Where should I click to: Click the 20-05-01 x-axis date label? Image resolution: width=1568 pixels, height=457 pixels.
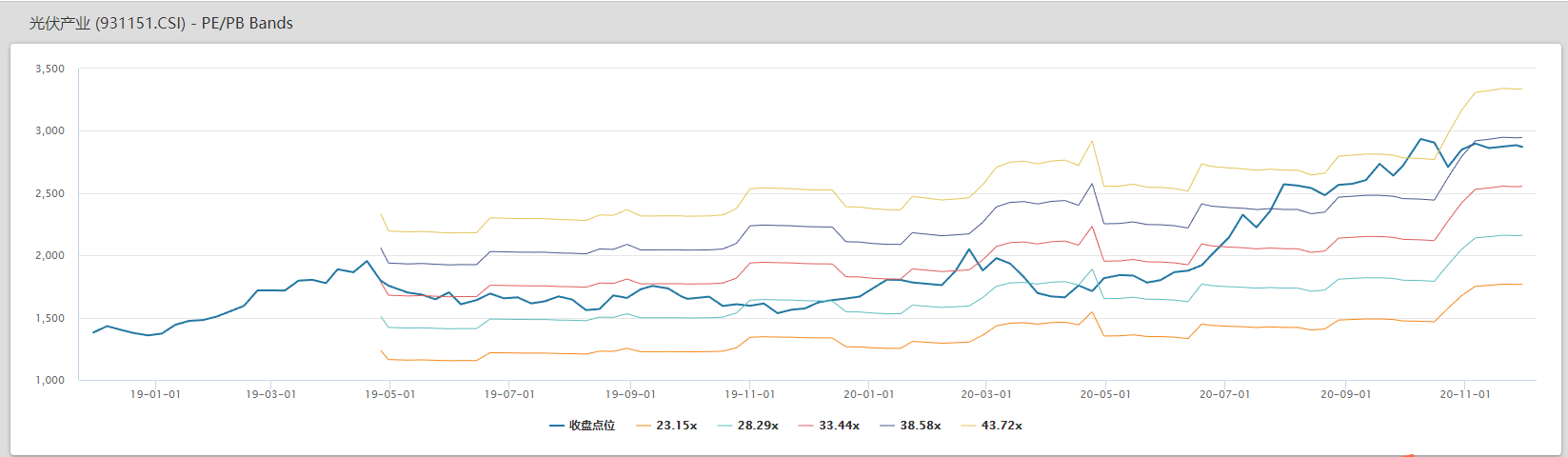(1105, 394)
